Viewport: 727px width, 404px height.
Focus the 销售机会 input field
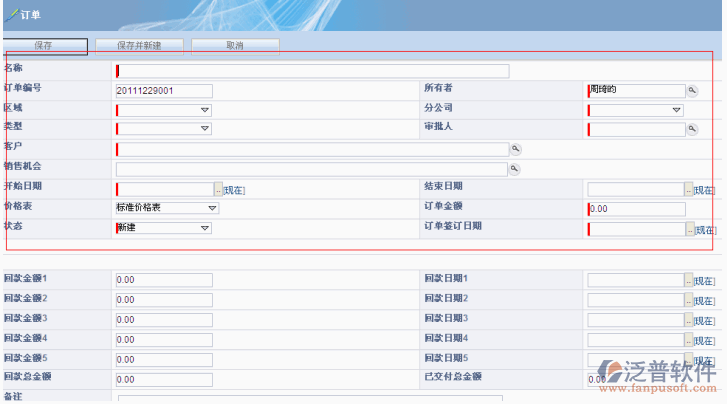[312, 169]
